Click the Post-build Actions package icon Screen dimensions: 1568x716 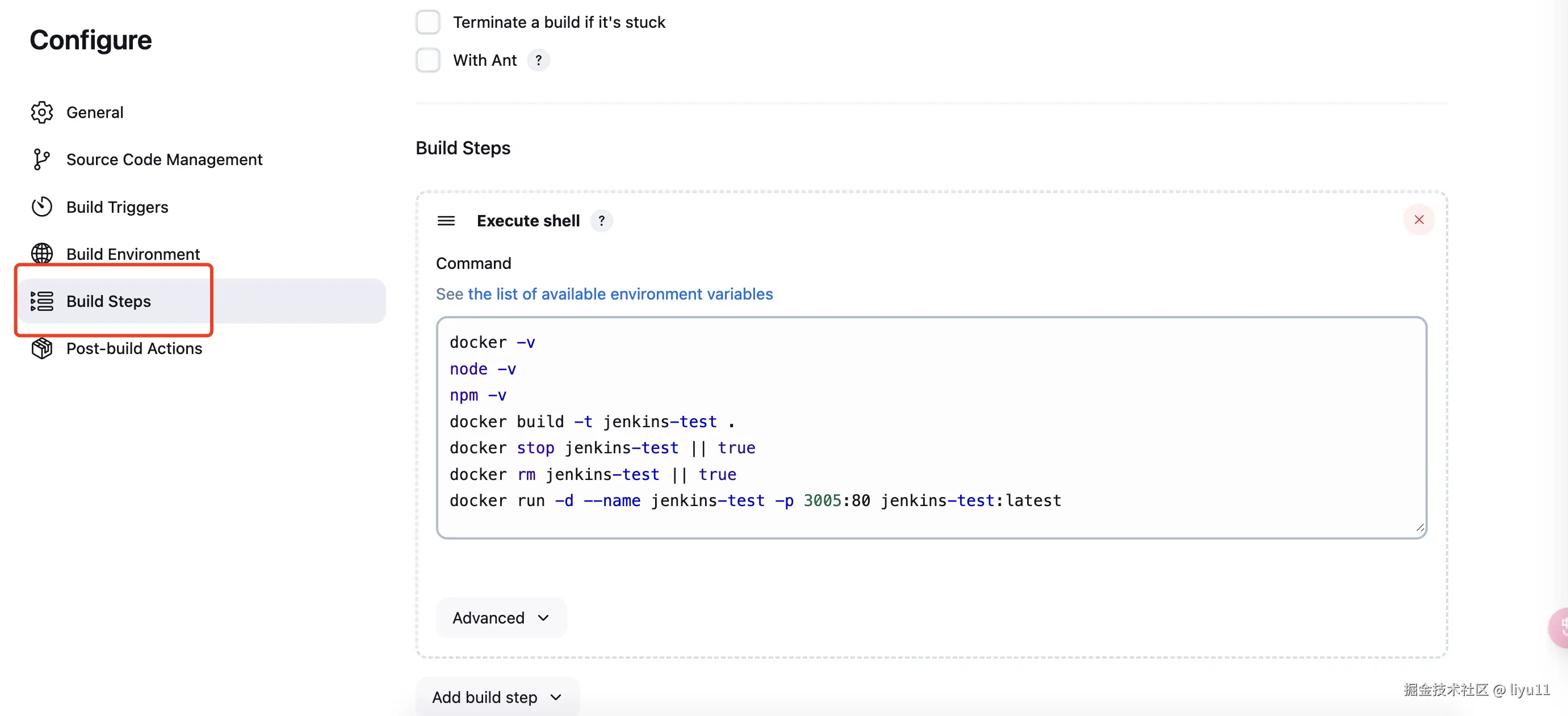pyautogui.click(x=41, y=348)
